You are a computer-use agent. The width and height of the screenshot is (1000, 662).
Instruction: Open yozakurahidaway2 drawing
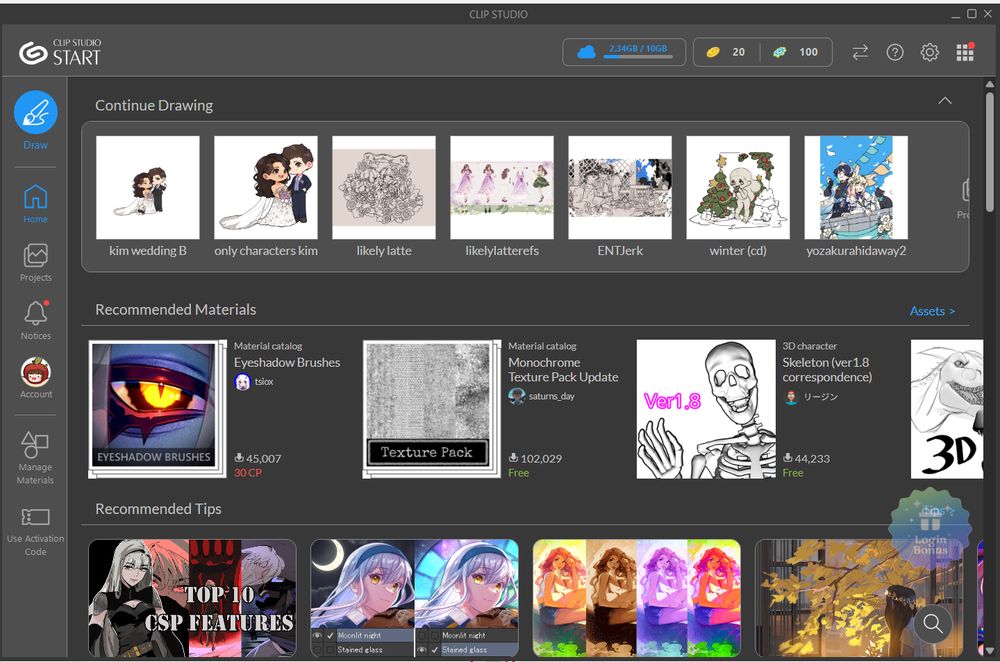pos(856,196)
